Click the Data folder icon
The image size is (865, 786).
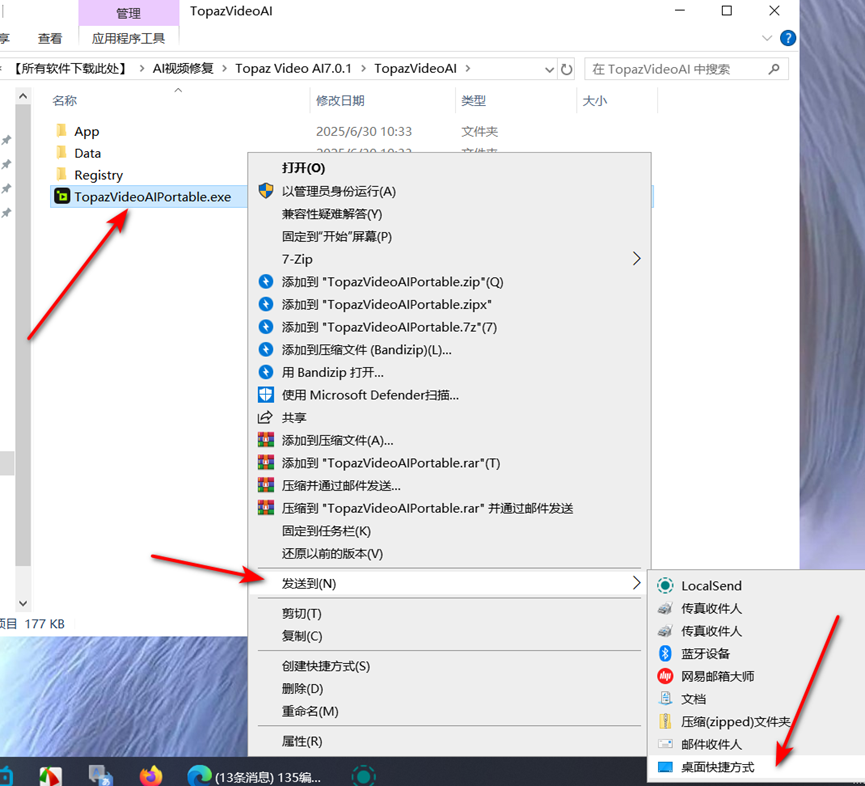point(62,152)
